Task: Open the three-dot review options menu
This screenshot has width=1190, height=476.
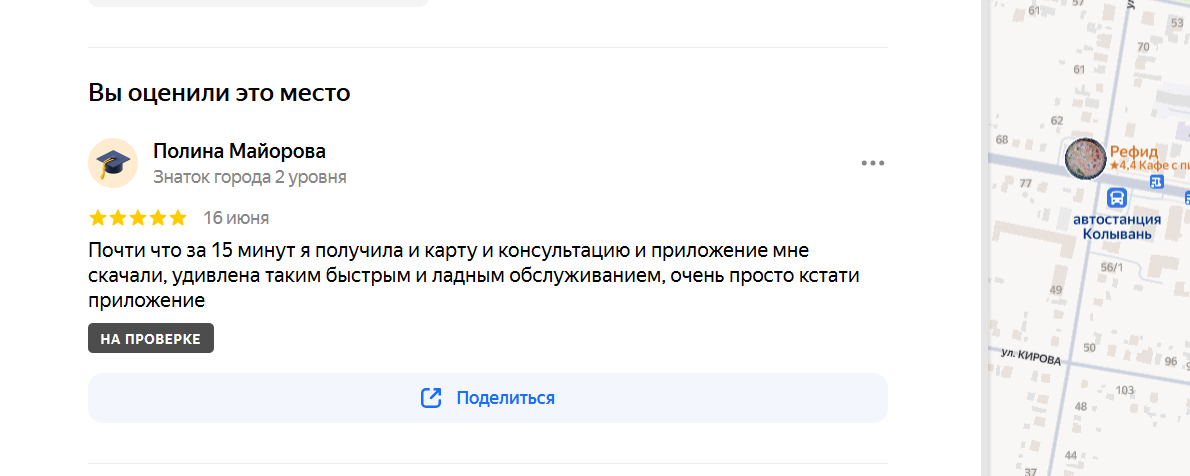Action: pos(873,163)
